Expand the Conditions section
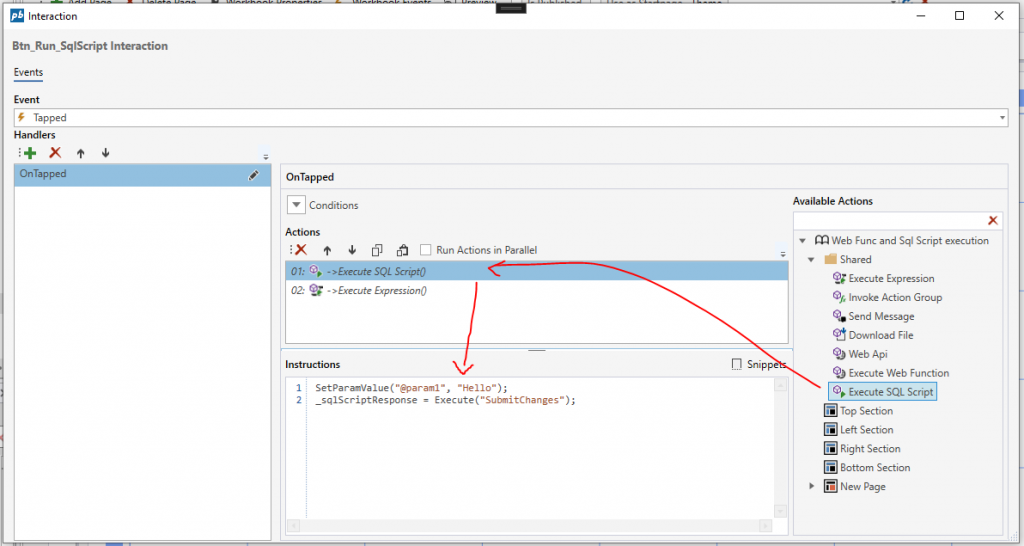This screenshot has width=1024, height=546. tap(296, 205)
